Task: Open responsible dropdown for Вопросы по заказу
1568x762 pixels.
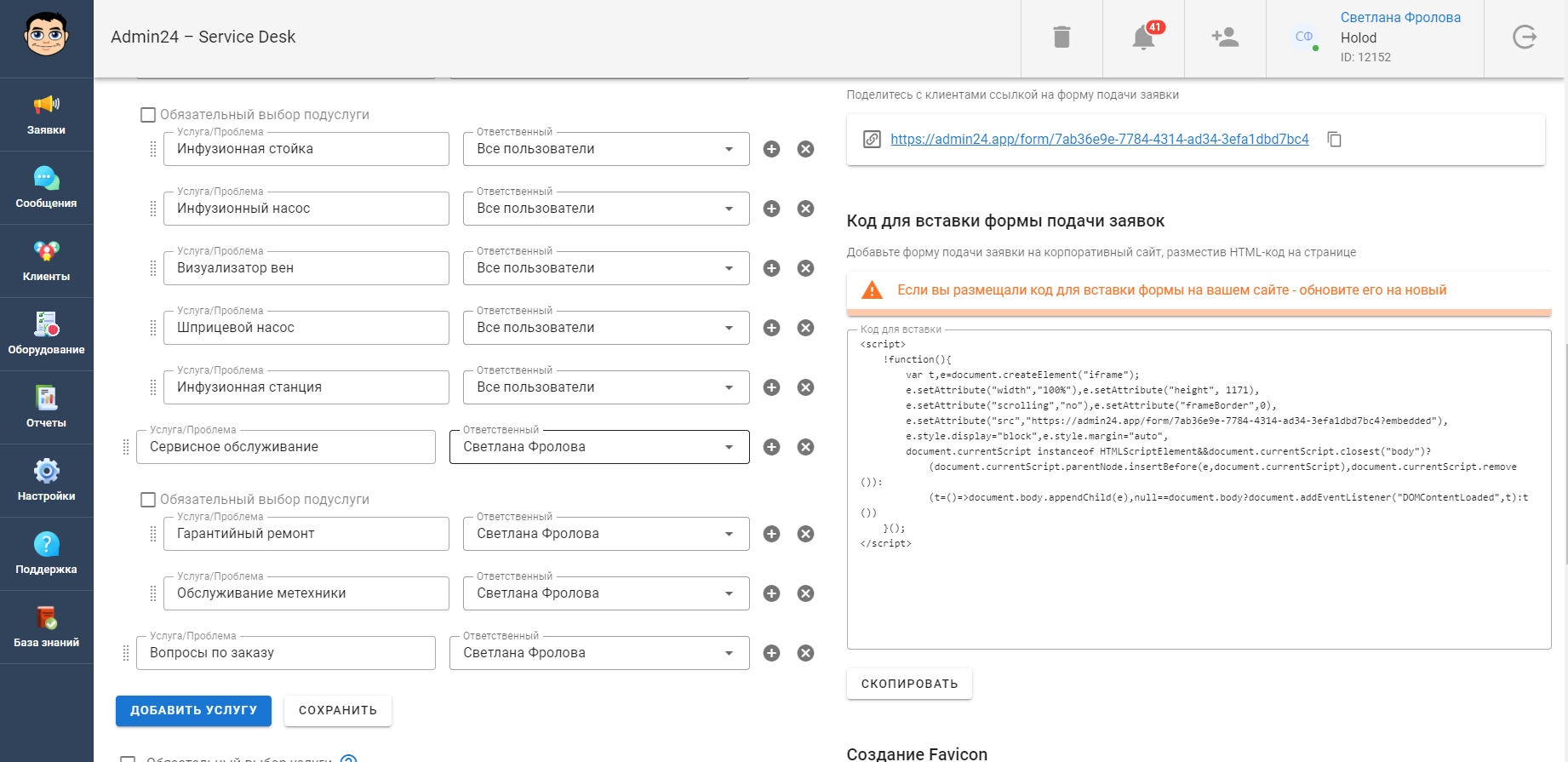Action: click(x=599, y=653)
